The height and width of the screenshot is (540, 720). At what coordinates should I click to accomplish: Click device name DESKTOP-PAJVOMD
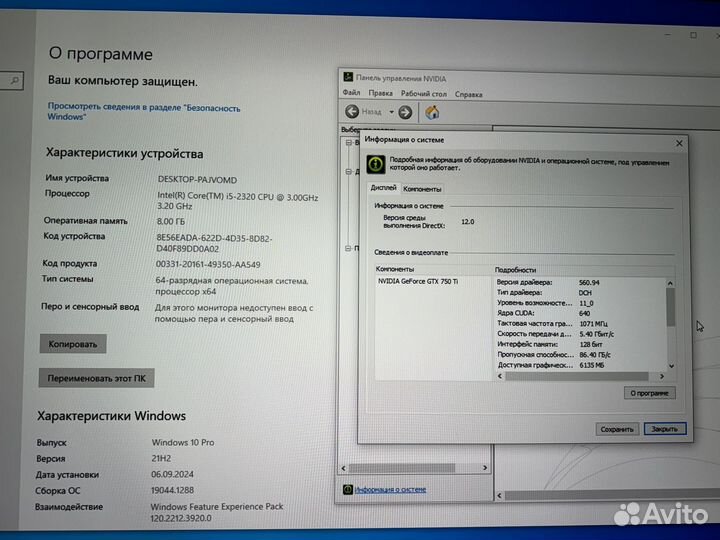[x=197, y=180]
